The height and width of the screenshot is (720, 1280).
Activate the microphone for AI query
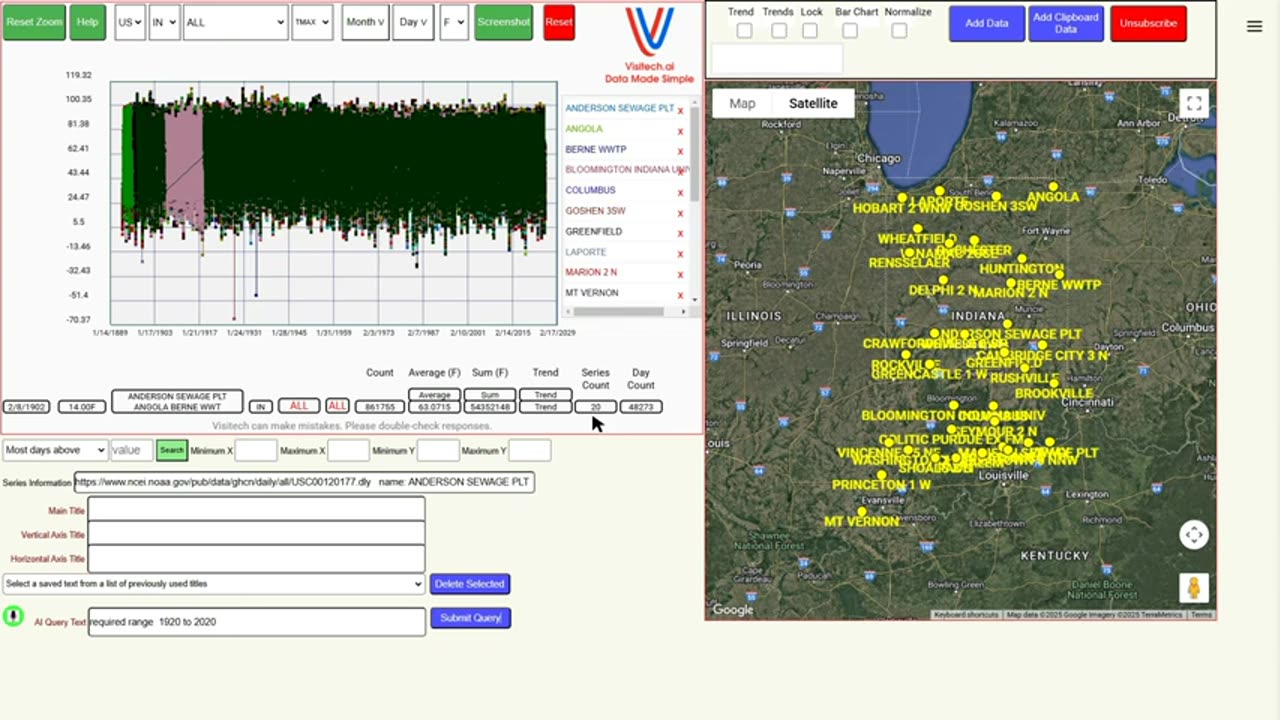[13, 616]
